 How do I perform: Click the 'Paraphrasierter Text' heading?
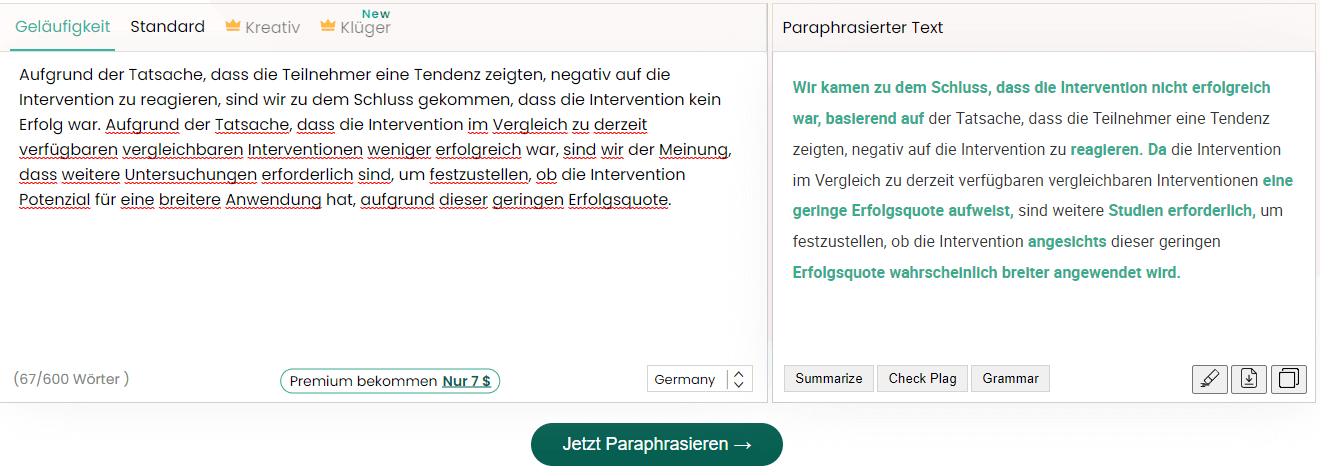(862, 27)
